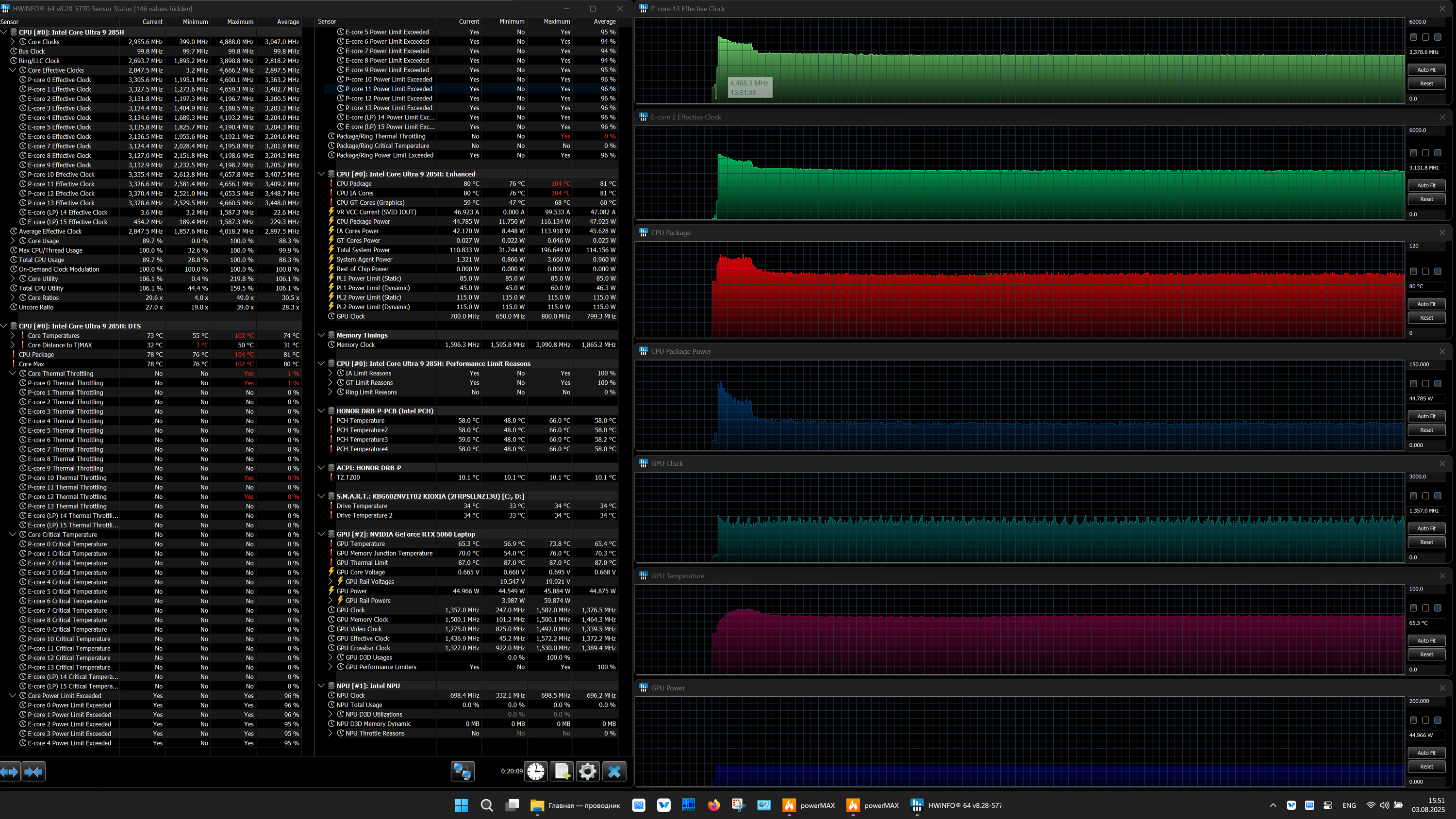Viewport: 1456px width, 819px height.
Task: Select the P-core 11 Power Limit Exceeded row
Action: (x=388, y=89)
